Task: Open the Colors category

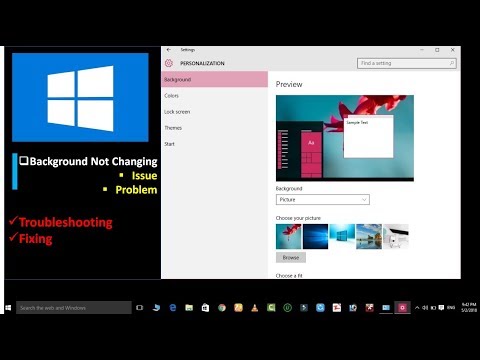Action: pos(214,96)
